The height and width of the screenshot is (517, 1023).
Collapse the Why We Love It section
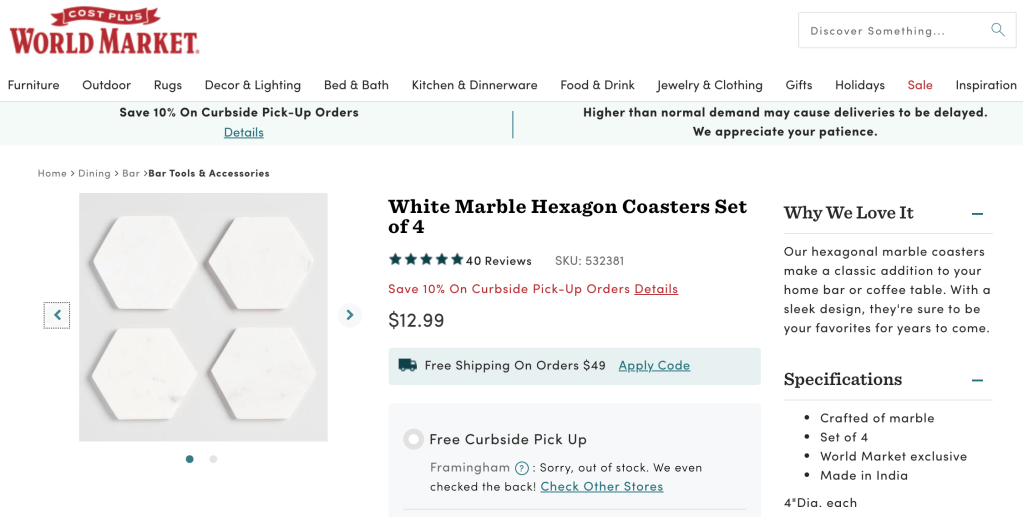977,213
